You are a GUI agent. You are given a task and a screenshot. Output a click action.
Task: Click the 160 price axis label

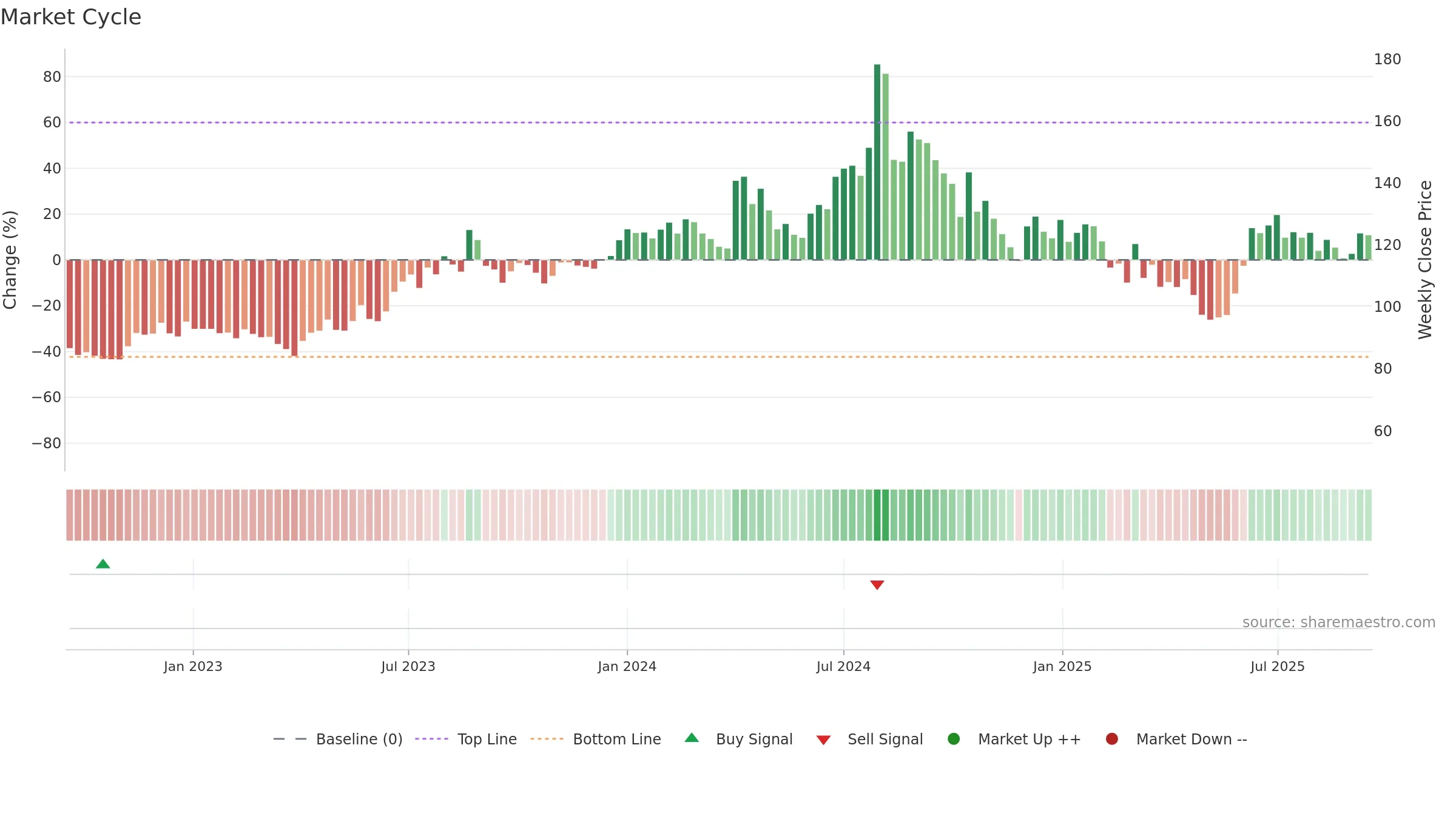tap(1387, 121)
